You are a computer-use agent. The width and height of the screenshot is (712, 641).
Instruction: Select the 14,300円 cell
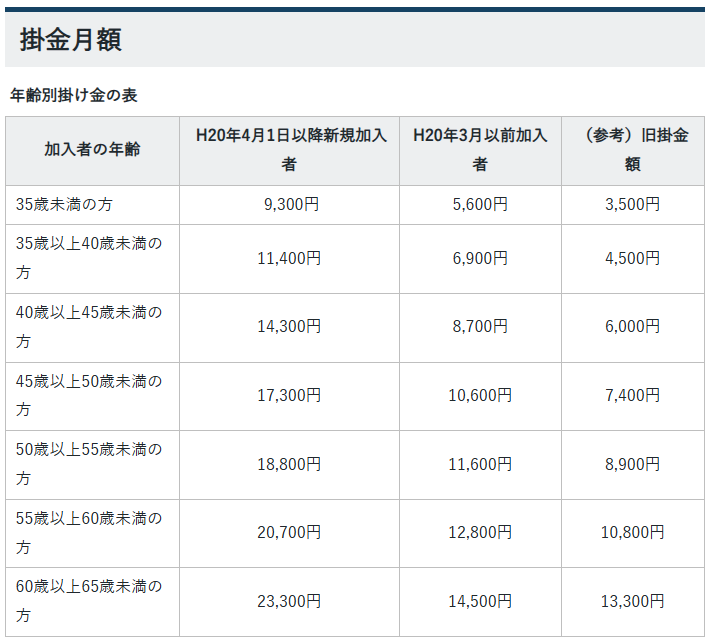pyautogui.click(x=289, y=327)
